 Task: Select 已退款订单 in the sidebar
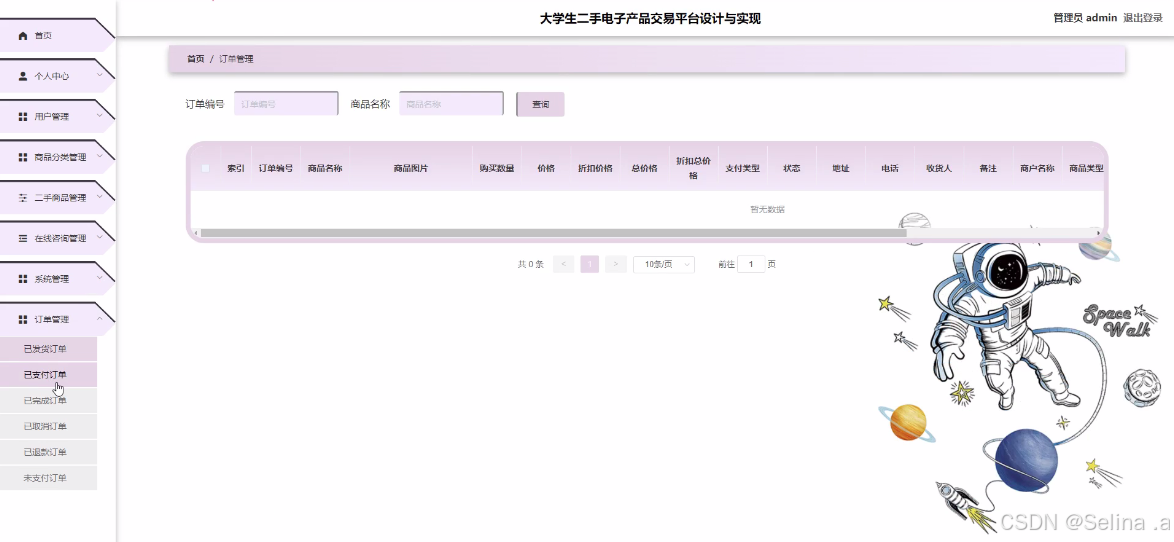[x=48, y=452]
